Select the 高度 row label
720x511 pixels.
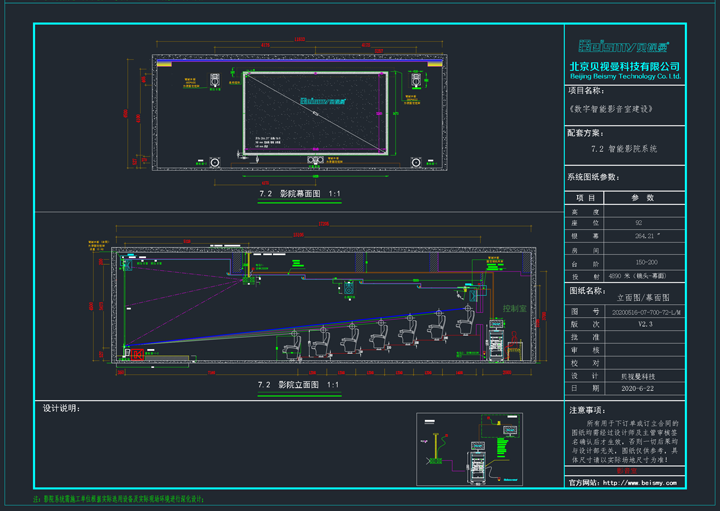pos(585,212)
